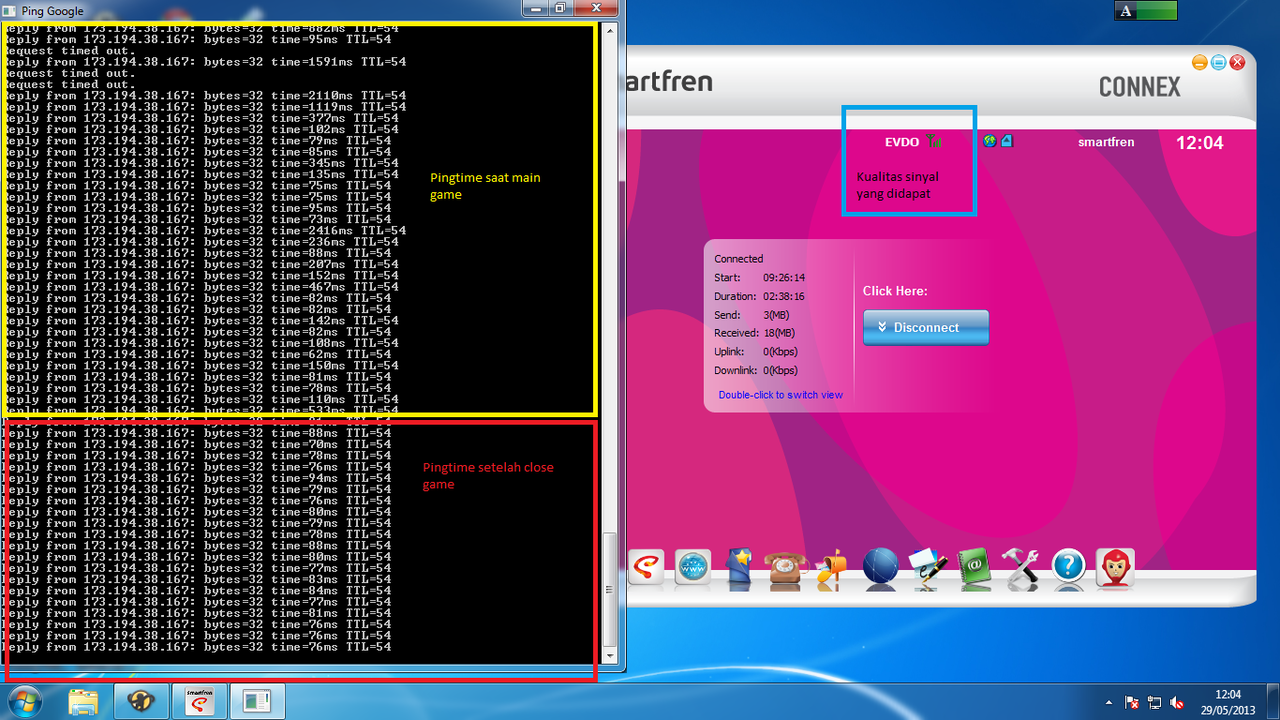This screenshot has height=720, width=1280.
Task: Launch the WWW browser shortcut icon
Action: (692, 567)
